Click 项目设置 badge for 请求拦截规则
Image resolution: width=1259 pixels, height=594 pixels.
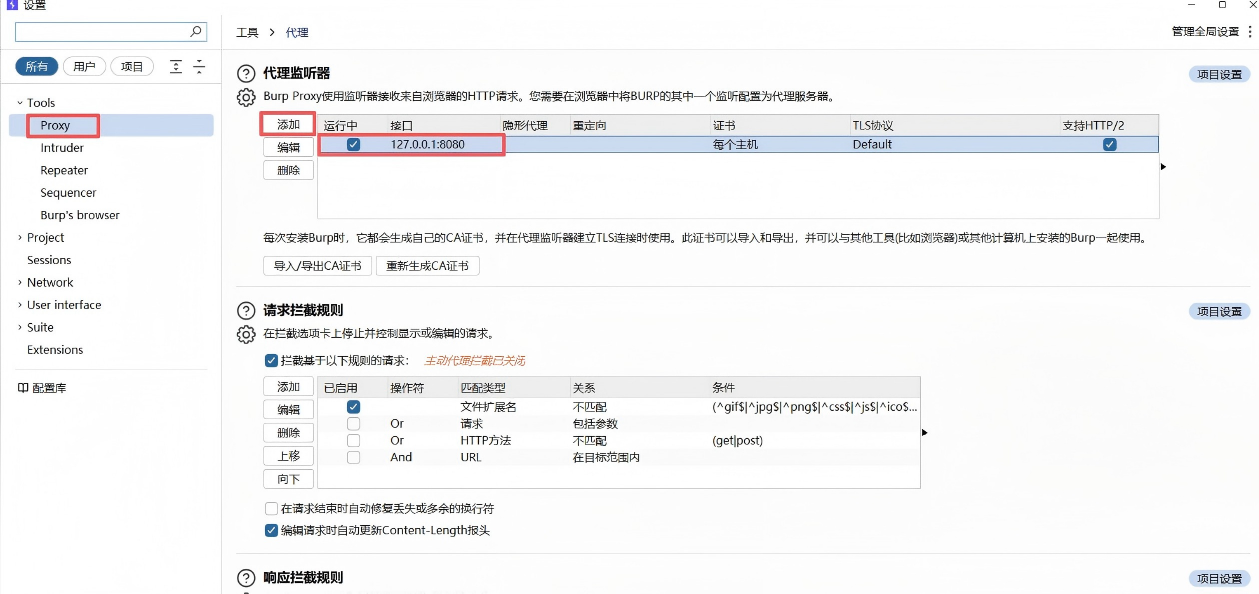1219,312
